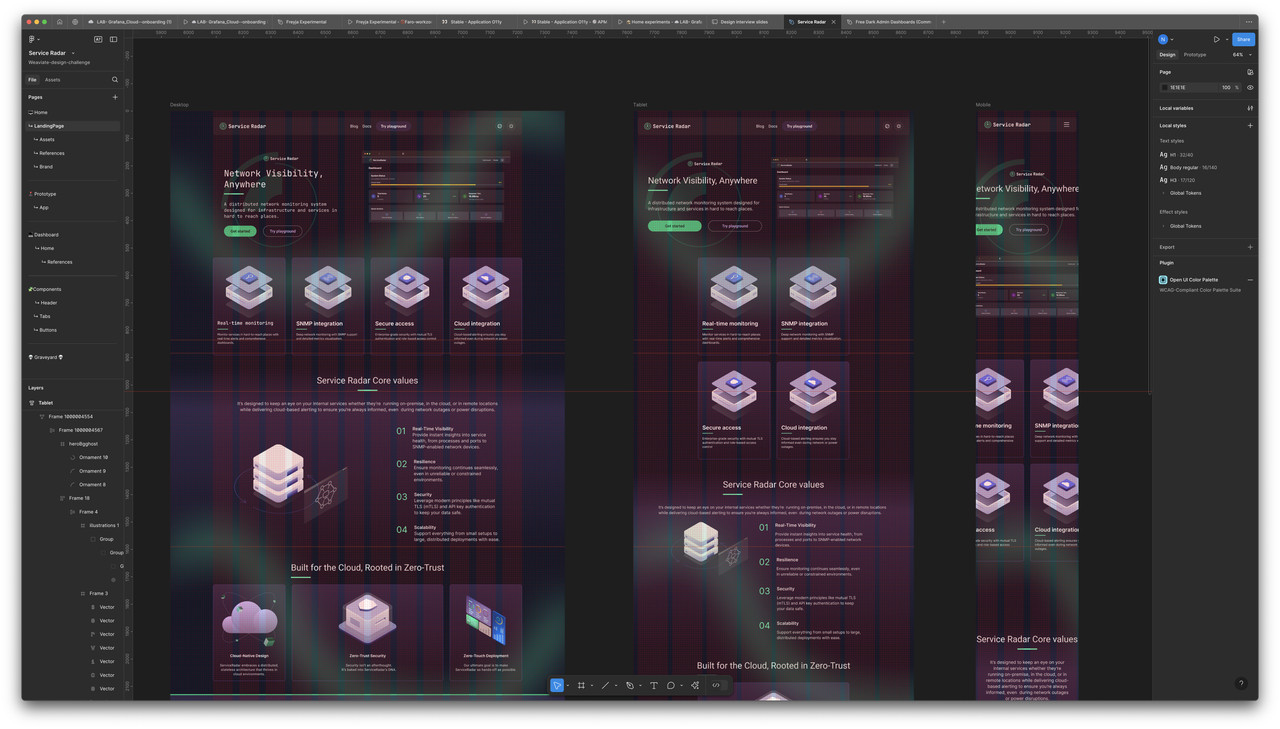This screenshot has width=1280, height=729.
Task: Click the home icon in tab bar
Action: (59, 21)
